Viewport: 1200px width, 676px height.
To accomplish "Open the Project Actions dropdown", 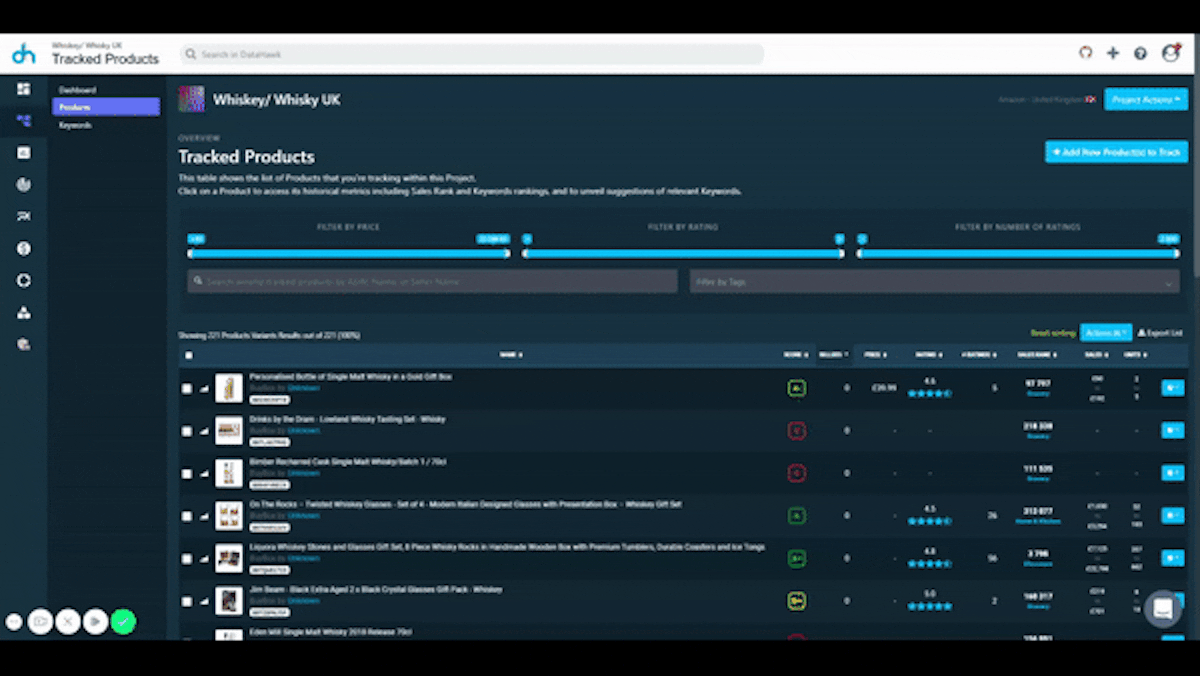I will click(1146, 99).
